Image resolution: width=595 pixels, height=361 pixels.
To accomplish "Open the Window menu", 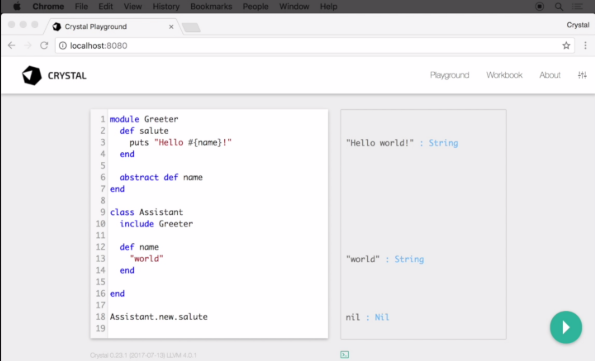I will coord(294,6).
